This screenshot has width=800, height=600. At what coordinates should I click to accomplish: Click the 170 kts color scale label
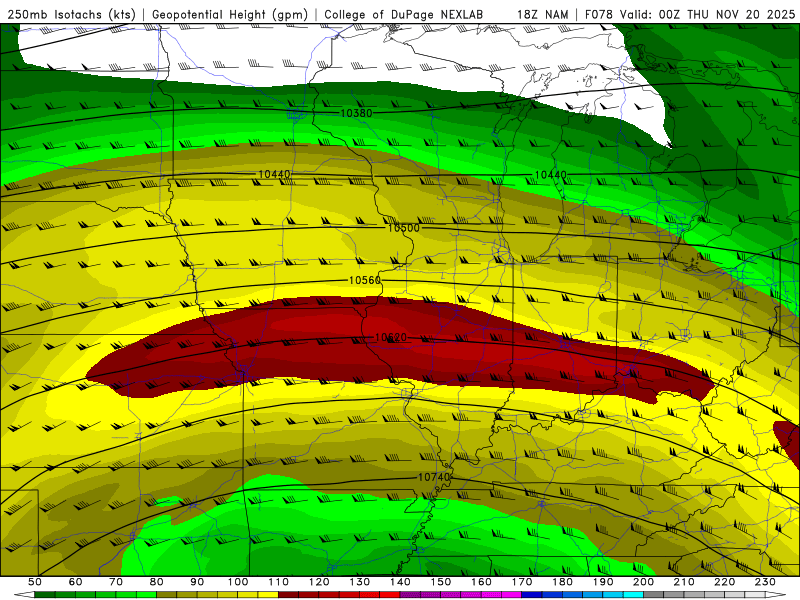(522, 582)
